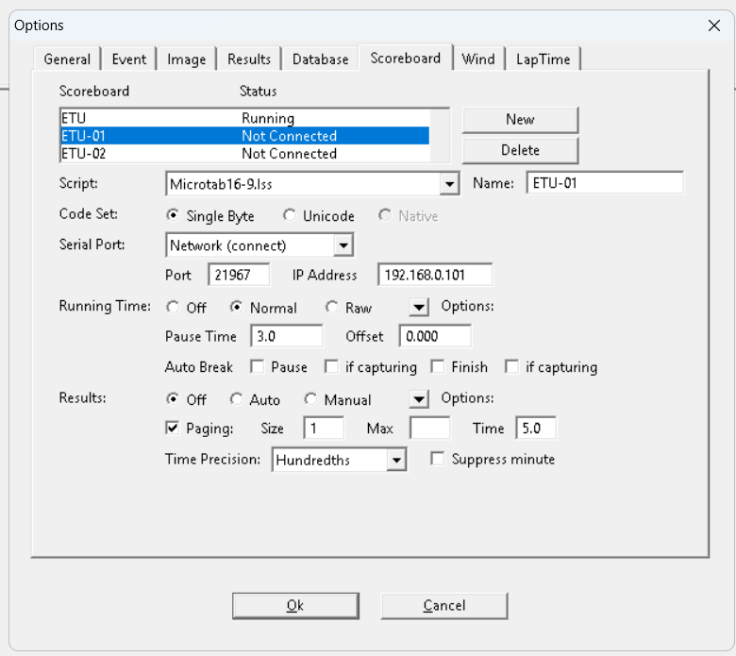Expand the Script combo box

448,184
